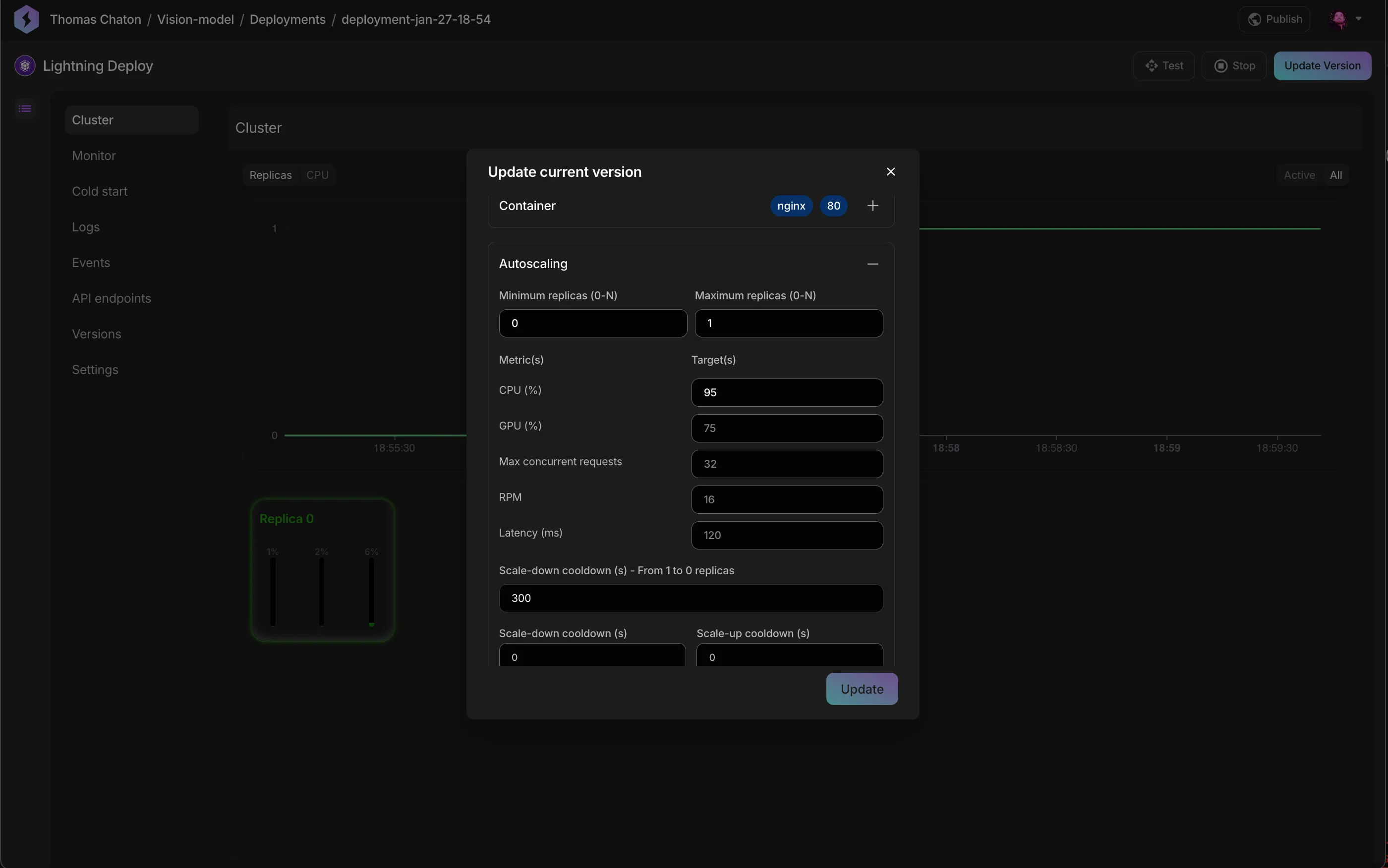
Task: Click the Maximum replicas input field
Action: 789,323
